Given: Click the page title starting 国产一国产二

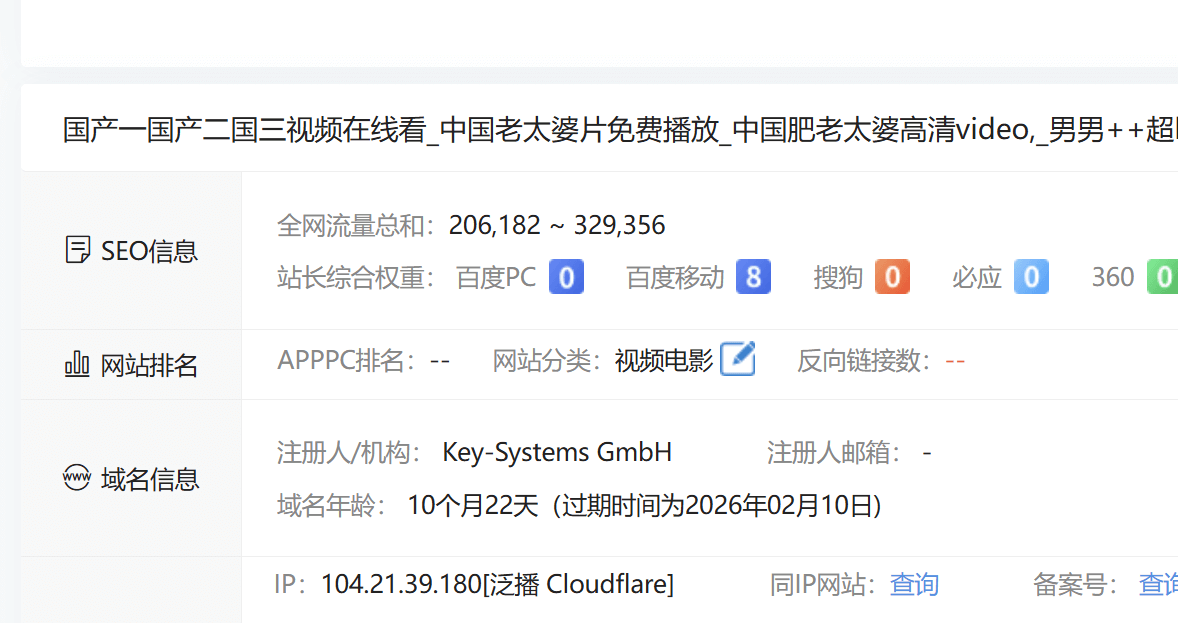Looking at the screenshot, I should [620, 130].
